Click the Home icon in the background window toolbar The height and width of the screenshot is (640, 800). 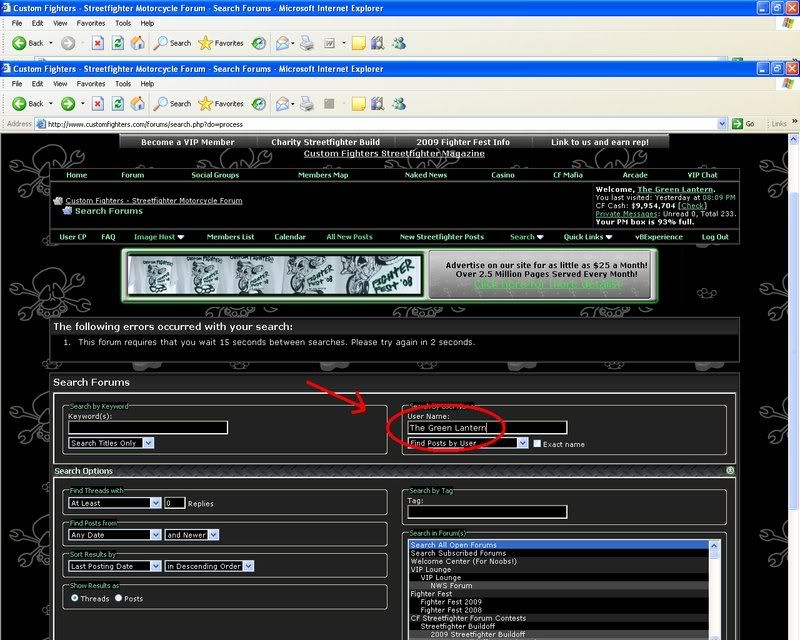click(137, 43)
